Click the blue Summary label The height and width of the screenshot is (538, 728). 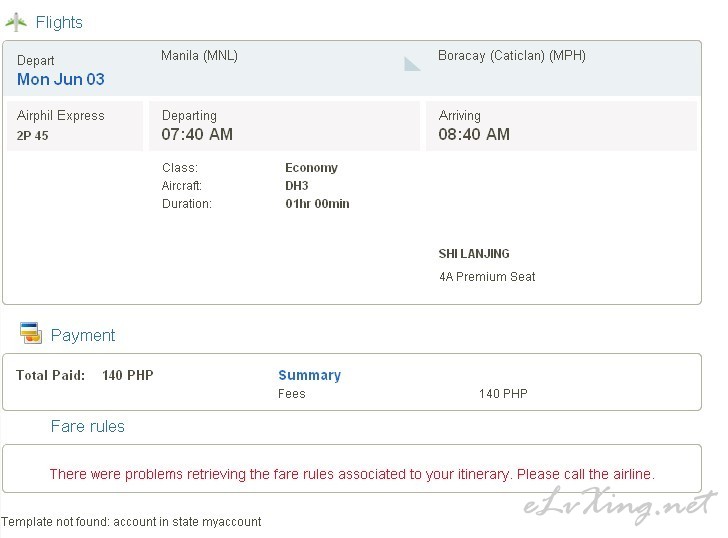309,375
